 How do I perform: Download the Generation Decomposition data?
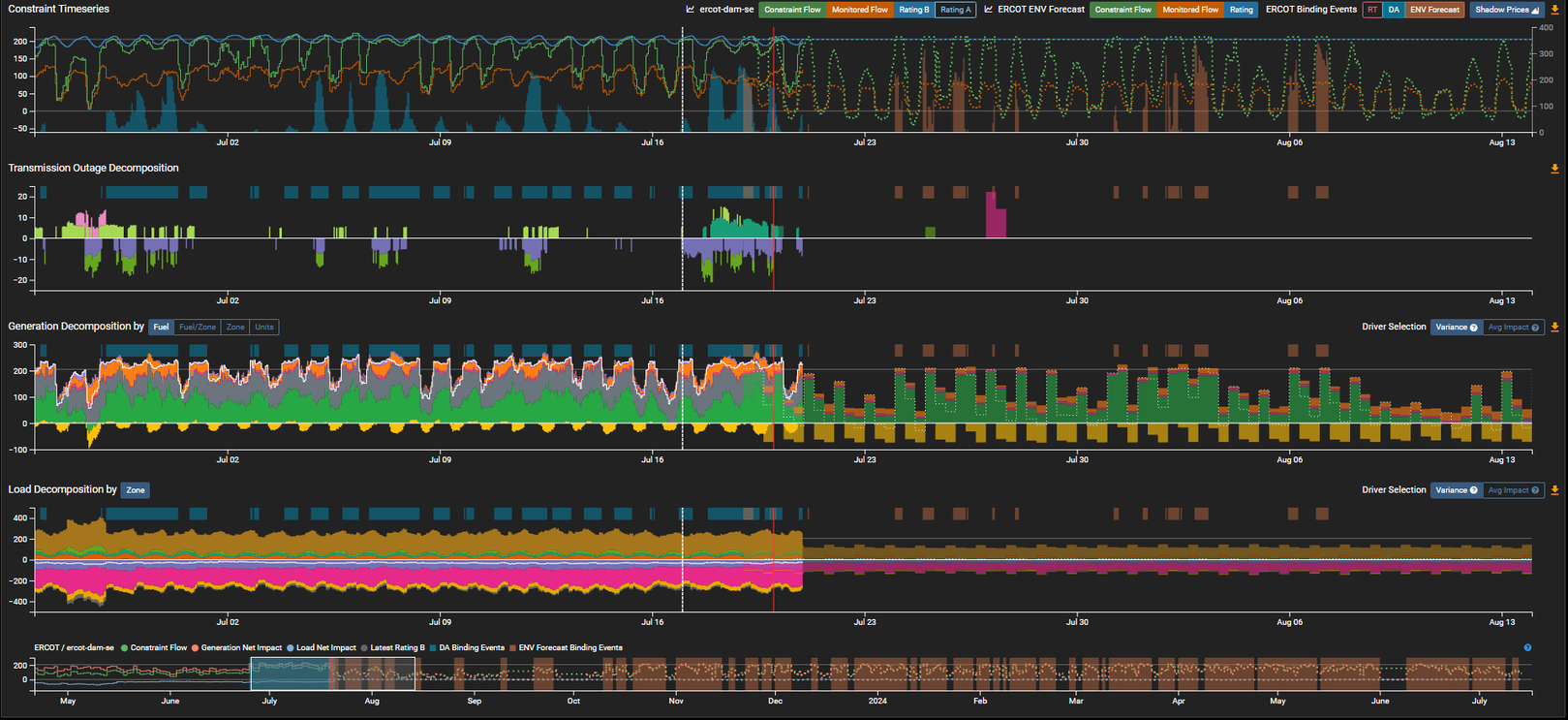coord(1554,328)
